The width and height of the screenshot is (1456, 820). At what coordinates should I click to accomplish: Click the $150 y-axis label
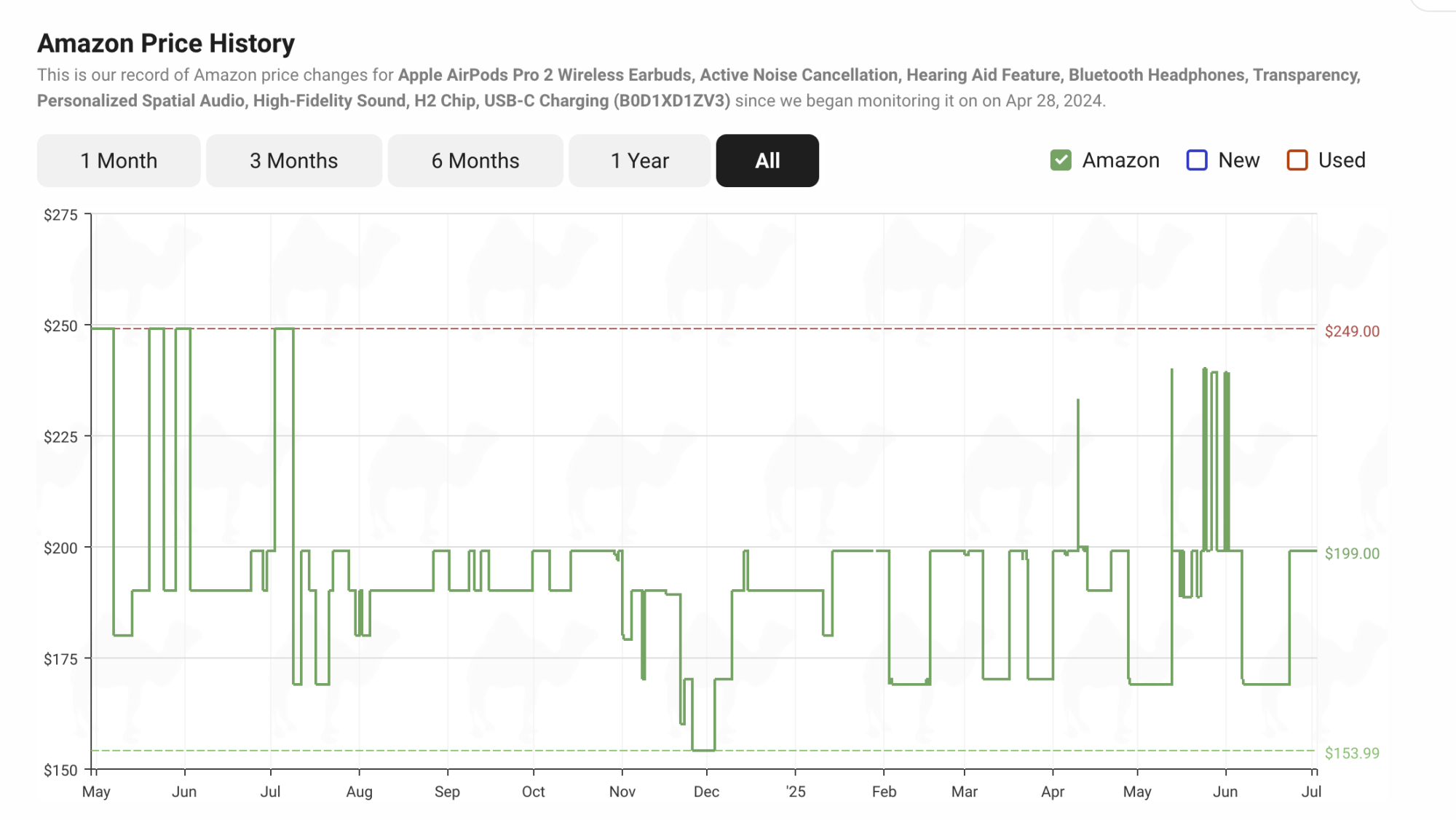(x=60, y=770)
